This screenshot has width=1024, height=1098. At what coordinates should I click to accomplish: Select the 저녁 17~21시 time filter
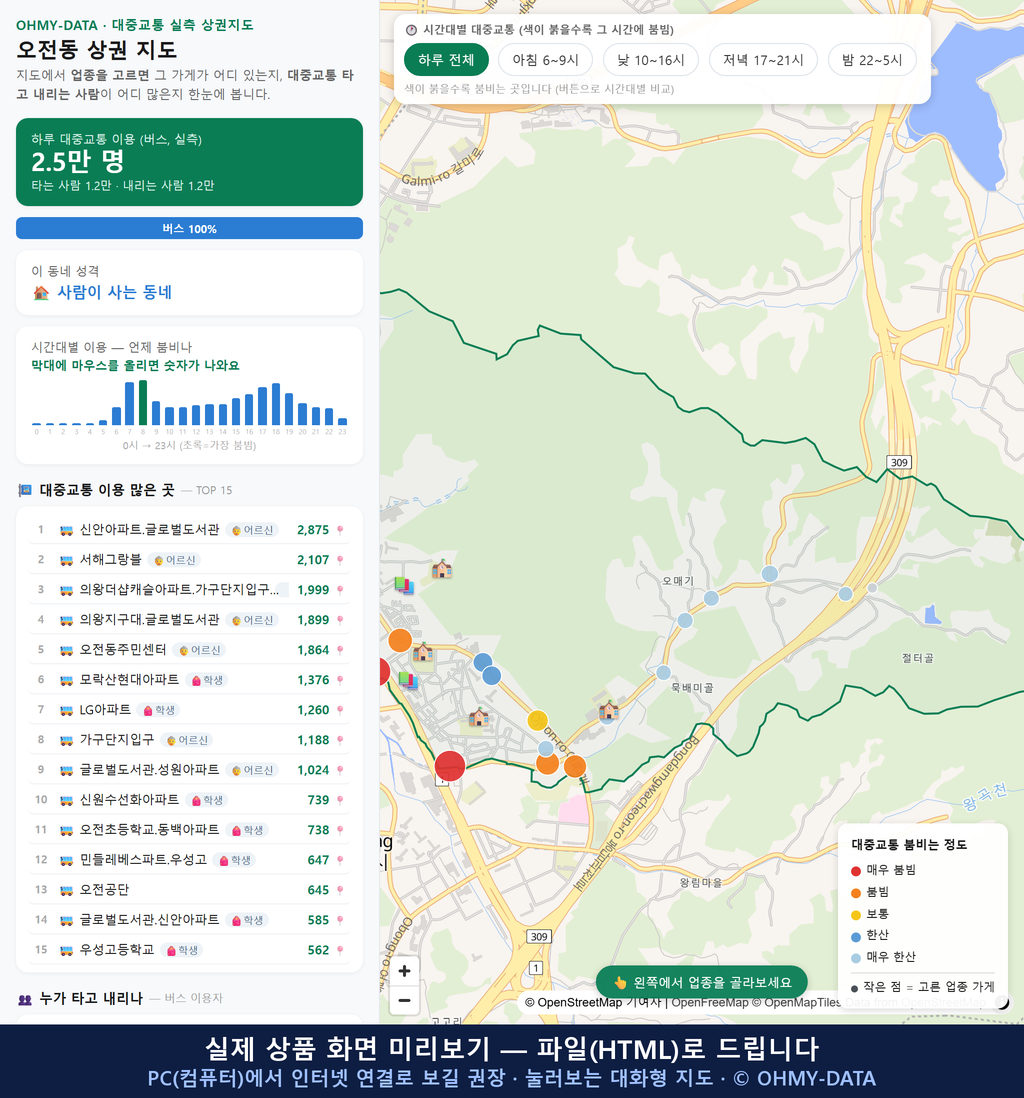[x=763, y=60]
